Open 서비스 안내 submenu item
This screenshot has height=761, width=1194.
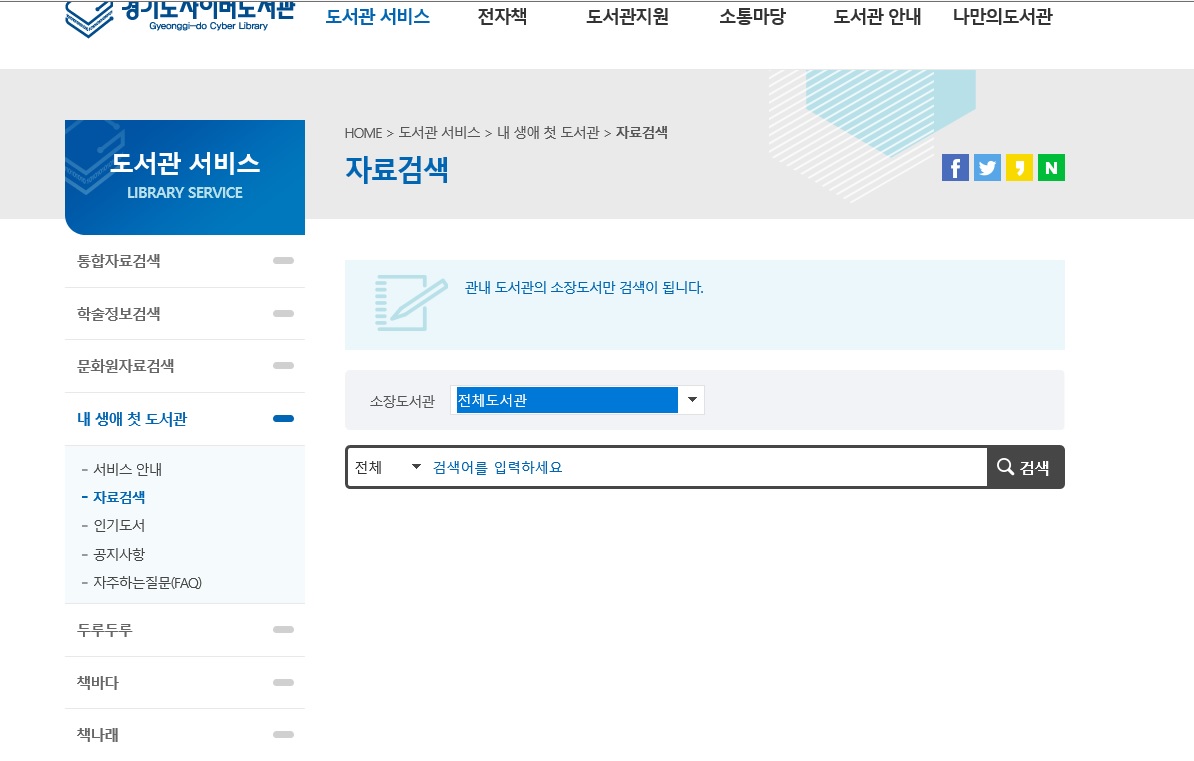click(x=127, y=469)
